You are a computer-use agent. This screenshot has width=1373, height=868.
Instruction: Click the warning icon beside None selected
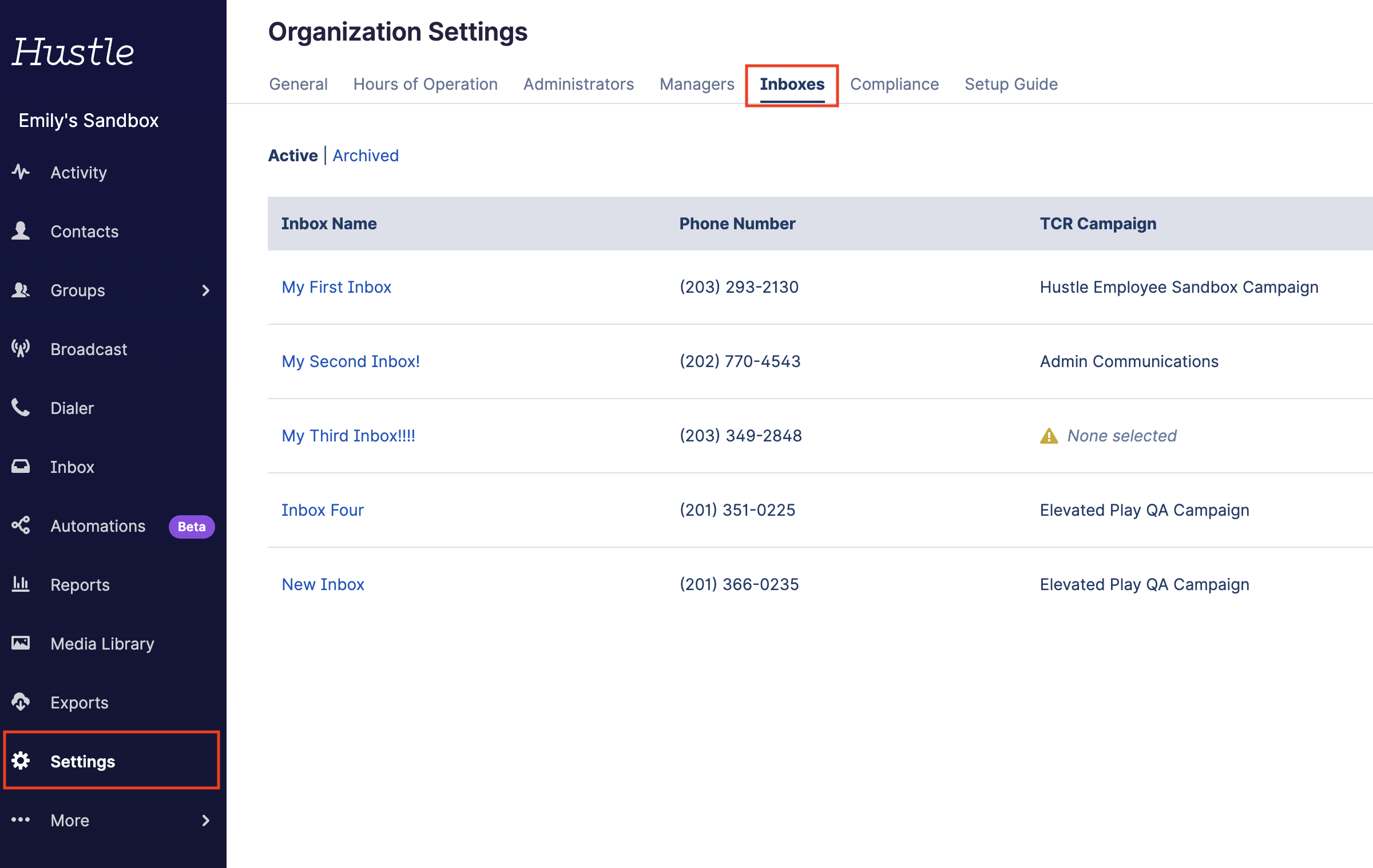(1049, 436)
